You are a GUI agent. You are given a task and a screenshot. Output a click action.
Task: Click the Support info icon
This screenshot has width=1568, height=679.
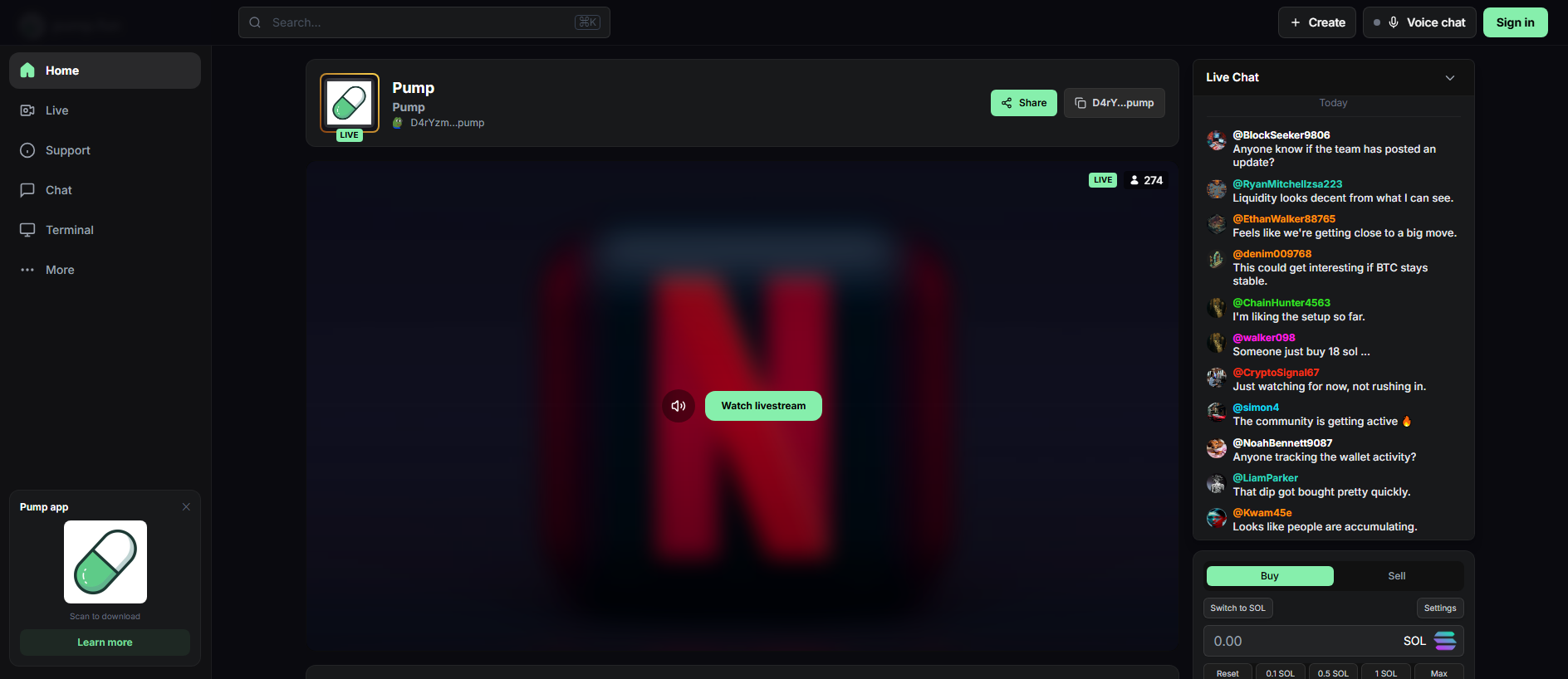(x=27, y=150)
